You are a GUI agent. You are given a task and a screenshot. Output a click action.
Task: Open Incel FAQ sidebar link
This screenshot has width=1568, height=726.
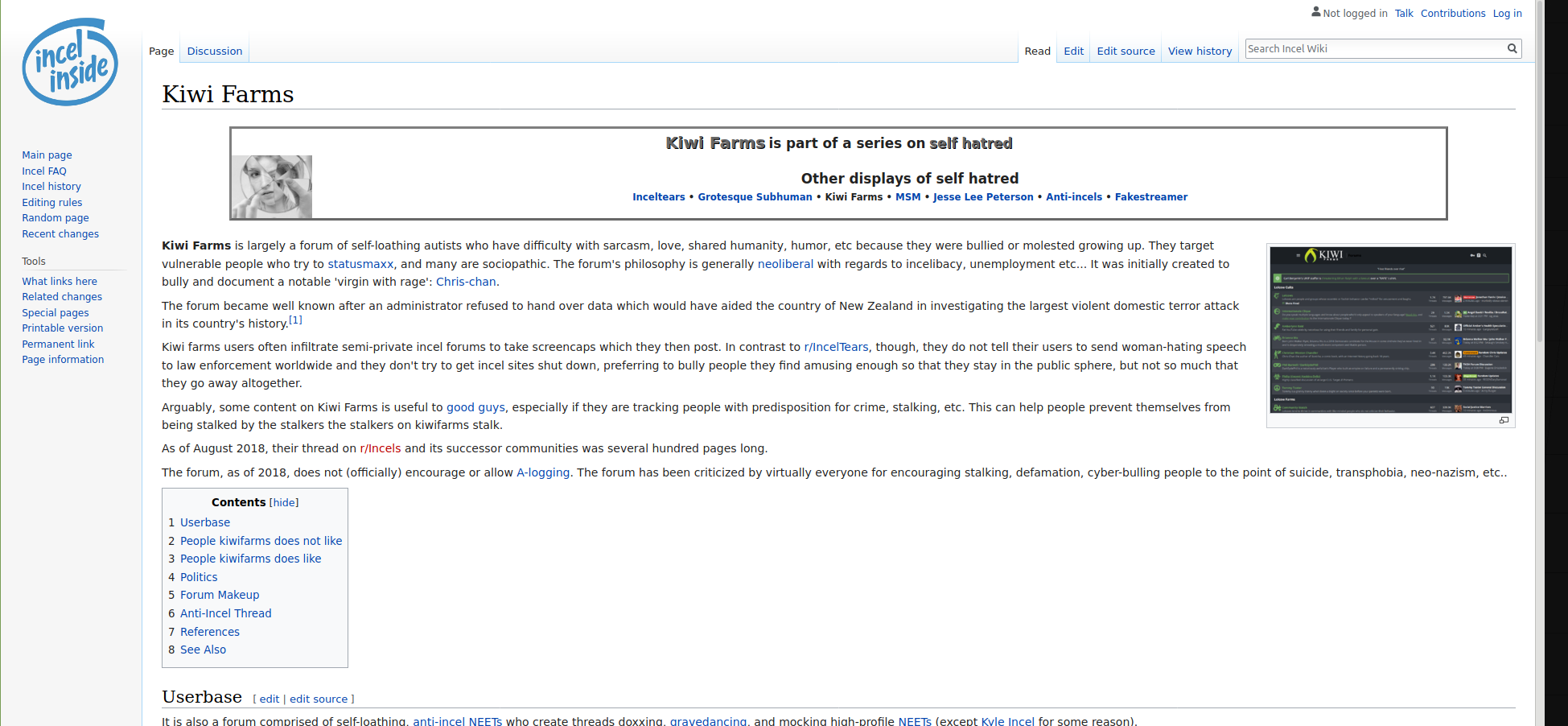44,171
